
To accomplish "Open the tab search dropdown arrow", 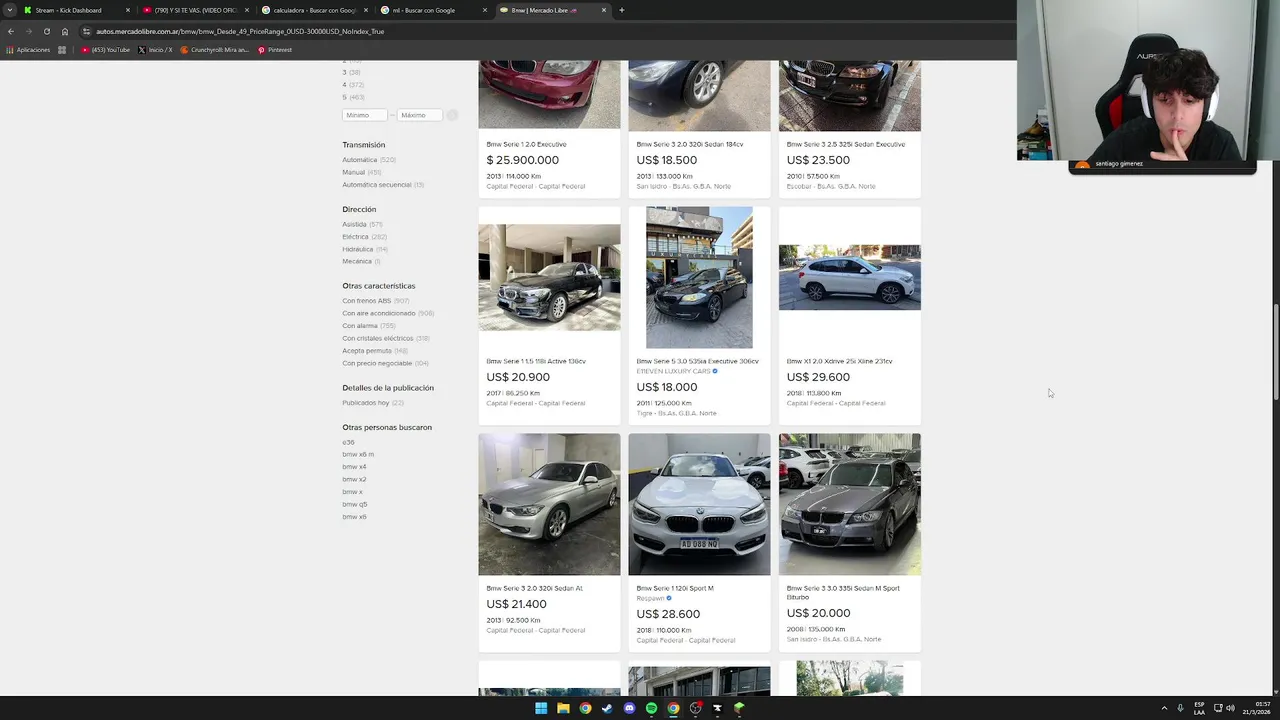I will (9, 10).
